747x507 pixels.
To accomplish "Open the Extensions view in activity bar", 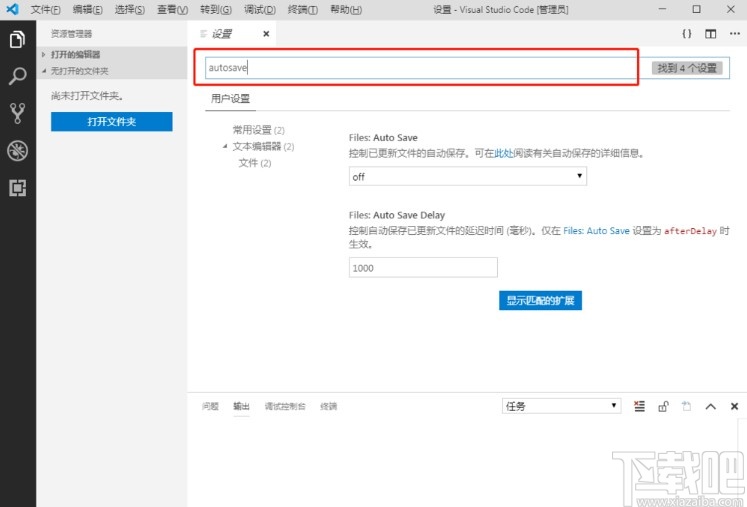I will (x=17, y=188).
